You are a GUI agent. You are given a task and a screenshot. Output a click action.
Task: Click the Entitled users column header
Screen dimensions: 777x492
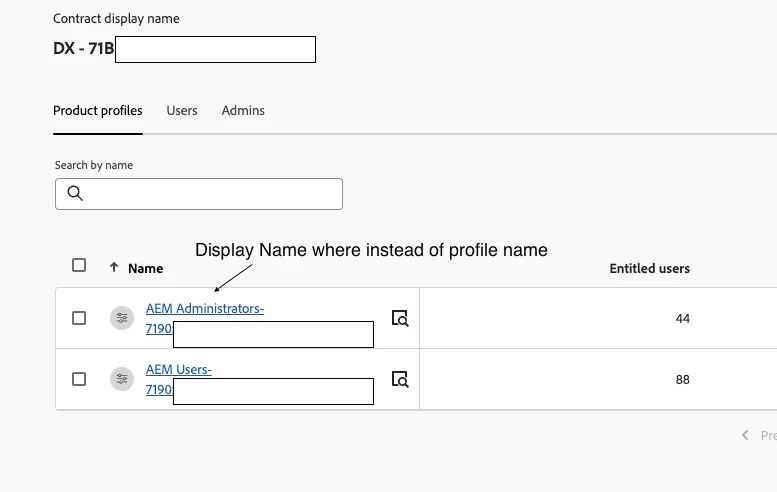pyautogui.click(x=649, y=268)
